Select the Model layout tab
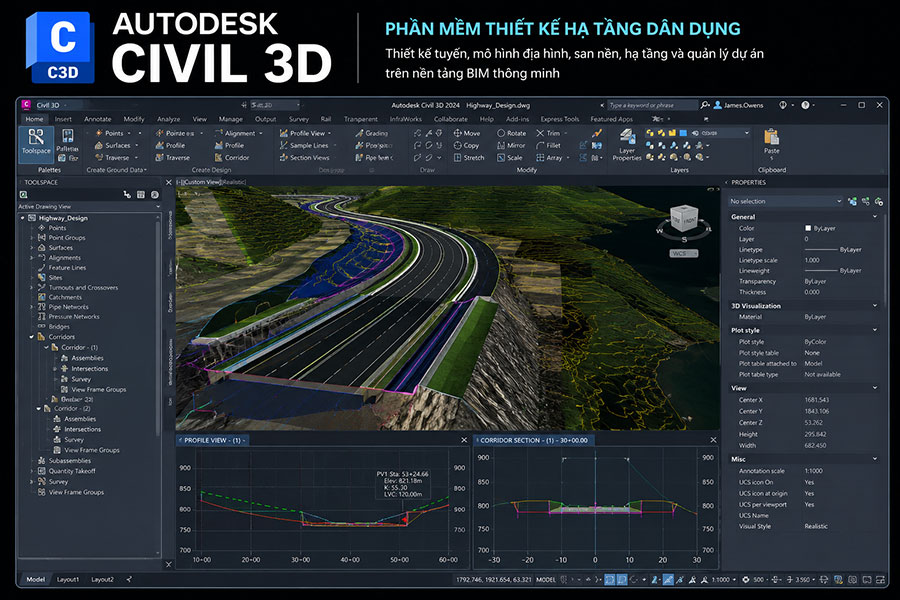900x600 pixels. tap(36, 580)
